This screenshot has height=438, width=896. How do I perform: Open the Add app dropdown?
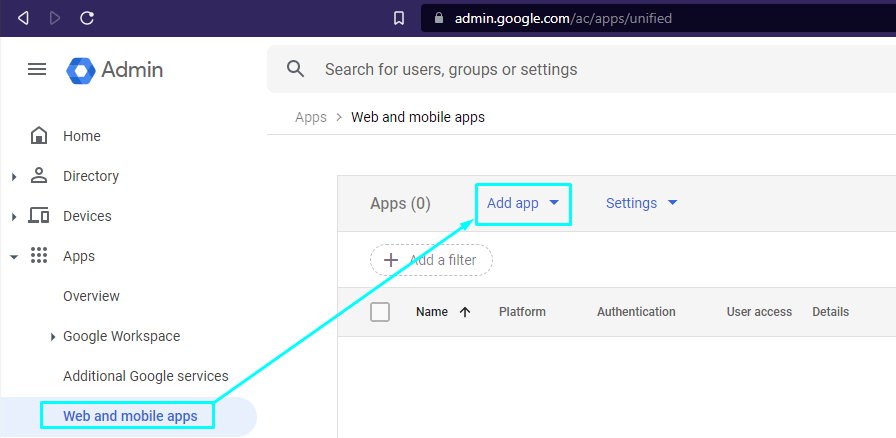pos(522,203)
